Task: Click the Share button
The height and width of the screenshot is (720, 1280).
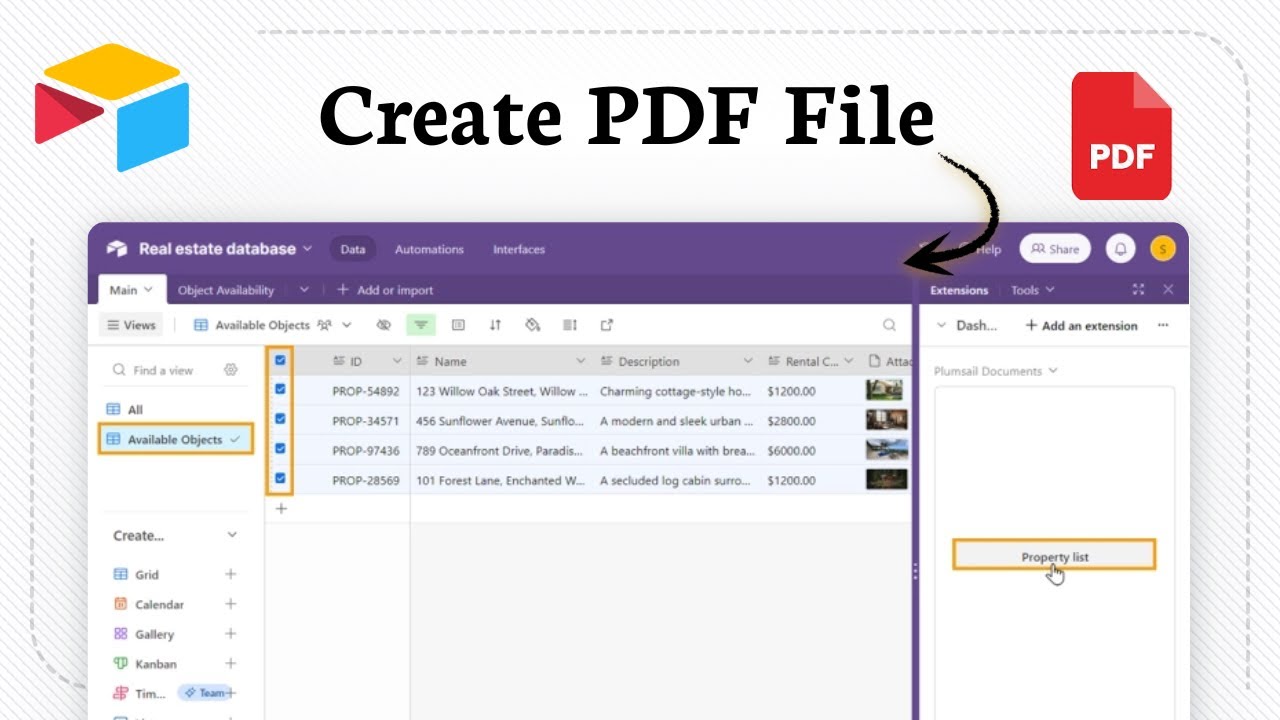Action: pyautogui.click(x=1055, y=249)
